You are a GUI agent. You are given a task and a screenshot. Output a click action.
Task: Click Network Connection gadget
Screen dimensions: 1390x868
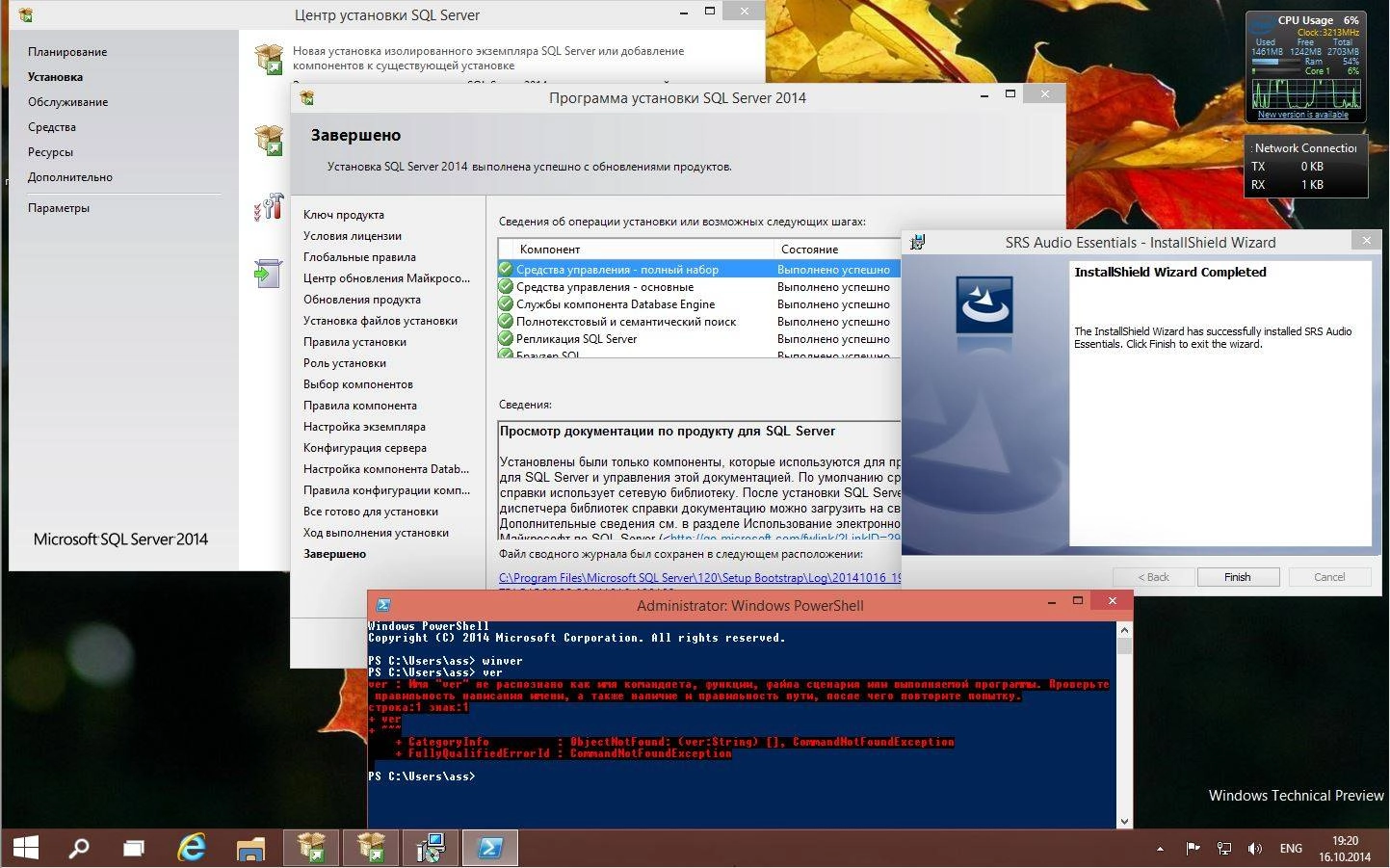1305,166
